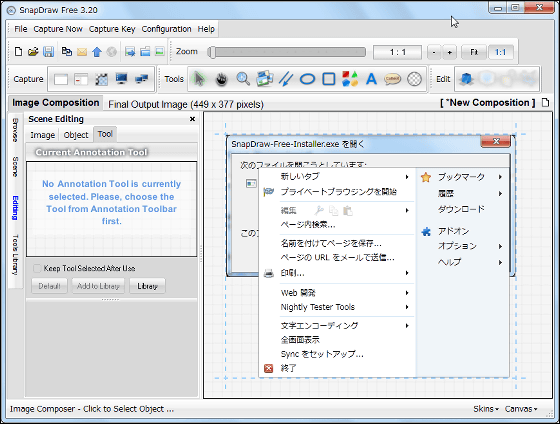The height and width of the screenshot is (424, 560).
Task: Select the Hand pan tool
Action: [221, 79]
